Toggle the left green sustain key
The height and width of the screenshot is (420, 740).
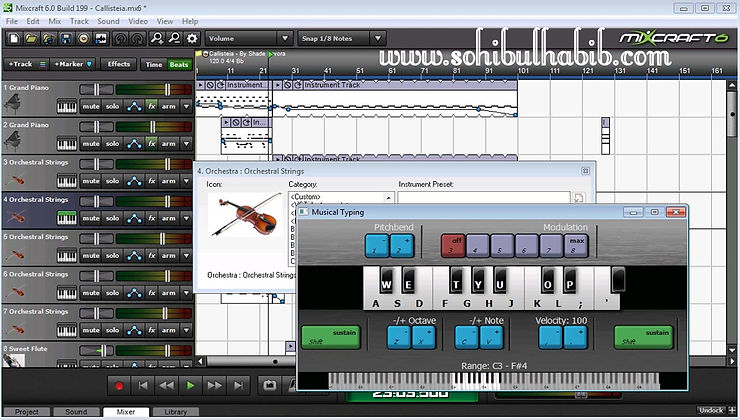pyautogui.click(x=331, y=337)
